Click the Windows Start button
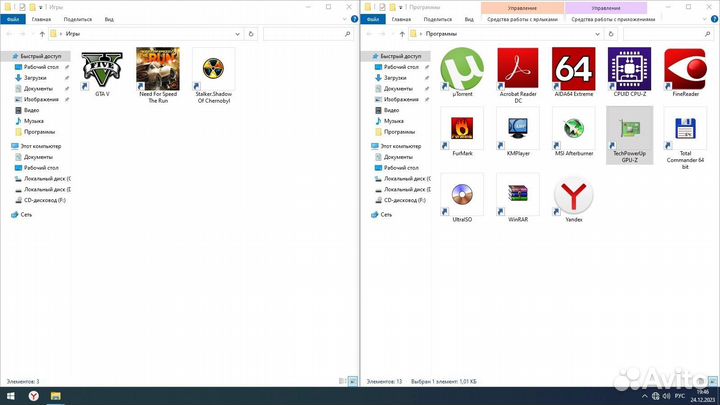The image size is (720, 405). (x=10, y=396)
